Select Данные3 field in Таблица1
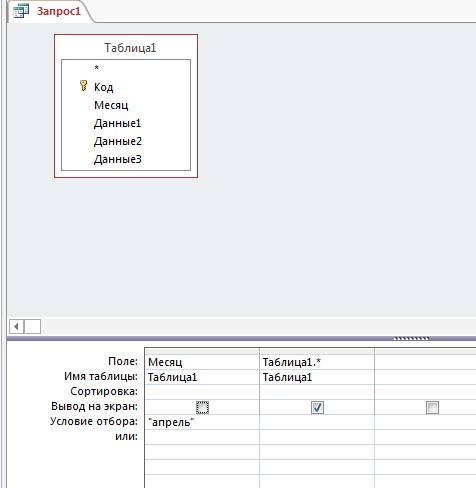The width and height of the screenshot is (476, 488). click(118, 159)
